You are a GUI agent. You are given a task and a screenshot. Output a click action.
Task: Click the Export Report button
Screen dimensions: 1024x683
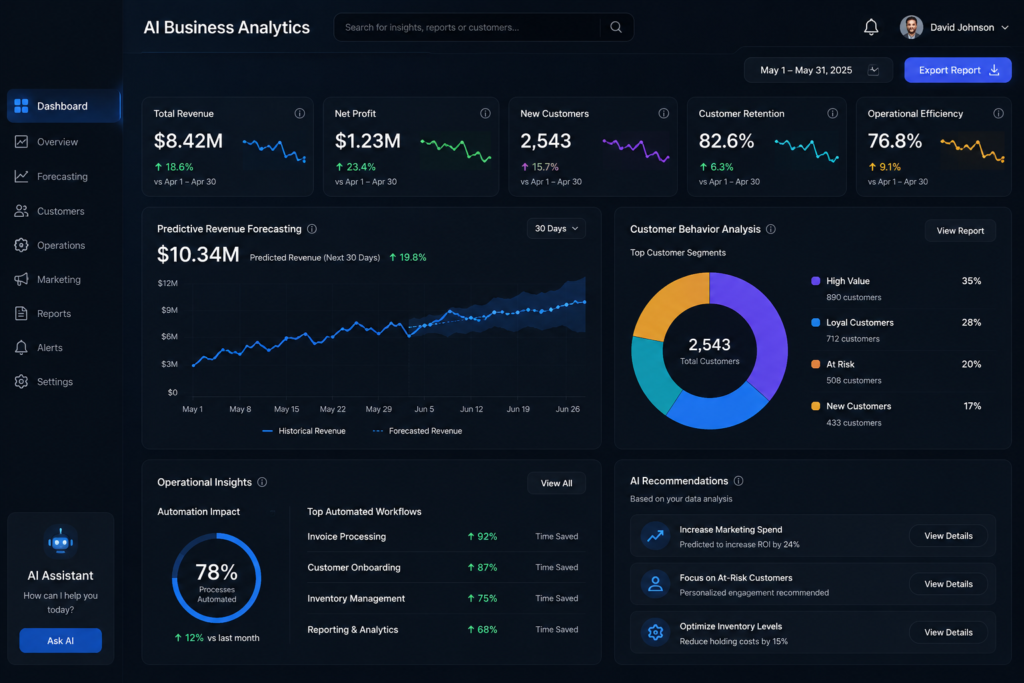click(x=957, y=70)
